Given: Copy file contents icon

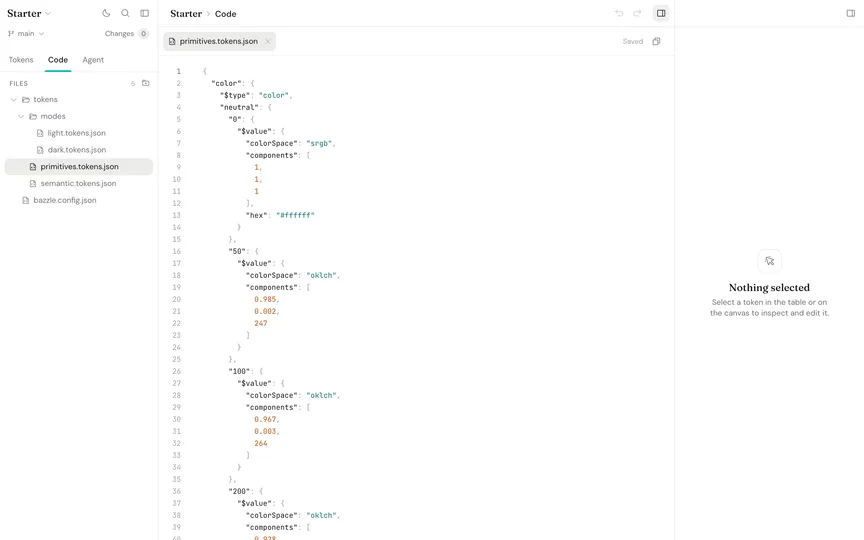Looking at the screenshot, I should click(656, 41).
